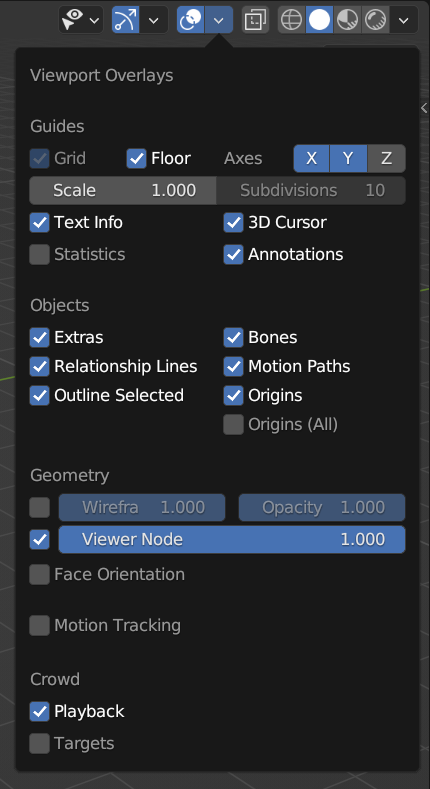
Task: Uncheck the Text Info checkbox
Action: click(x=39, y=222)
